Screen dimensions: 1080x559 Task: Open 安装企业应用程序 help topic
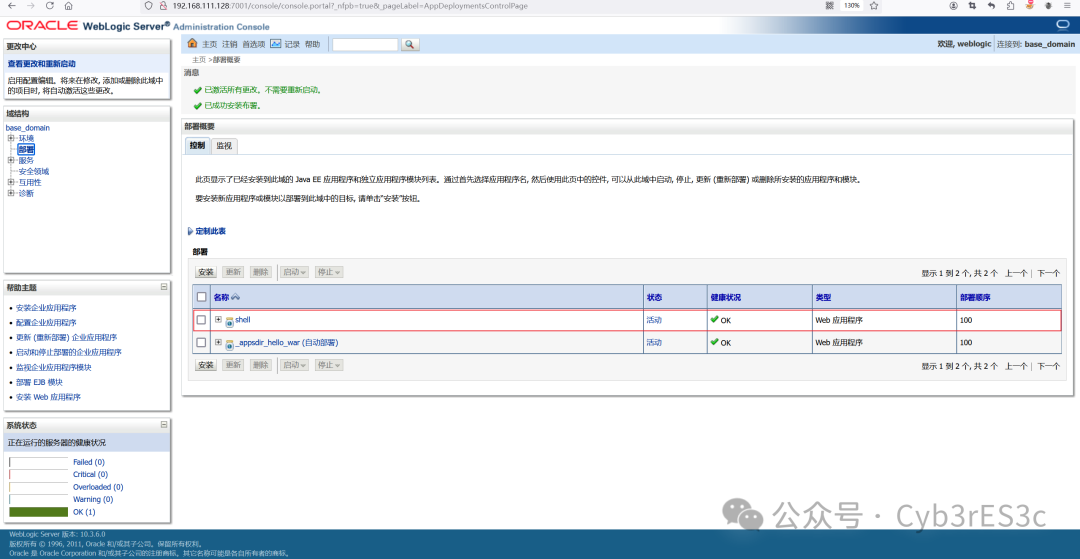tap(46, 308)
